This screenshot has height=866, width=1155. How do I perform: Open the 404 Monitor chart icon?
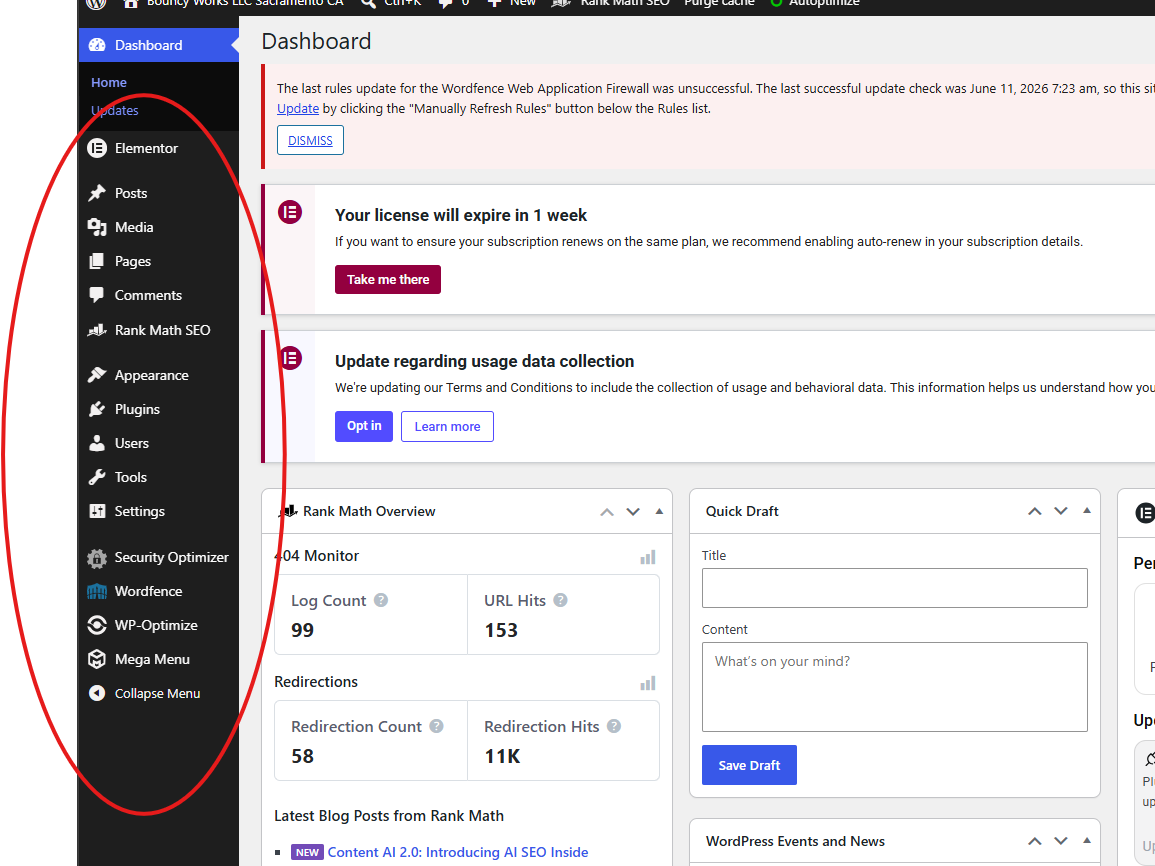pos(647,557)
